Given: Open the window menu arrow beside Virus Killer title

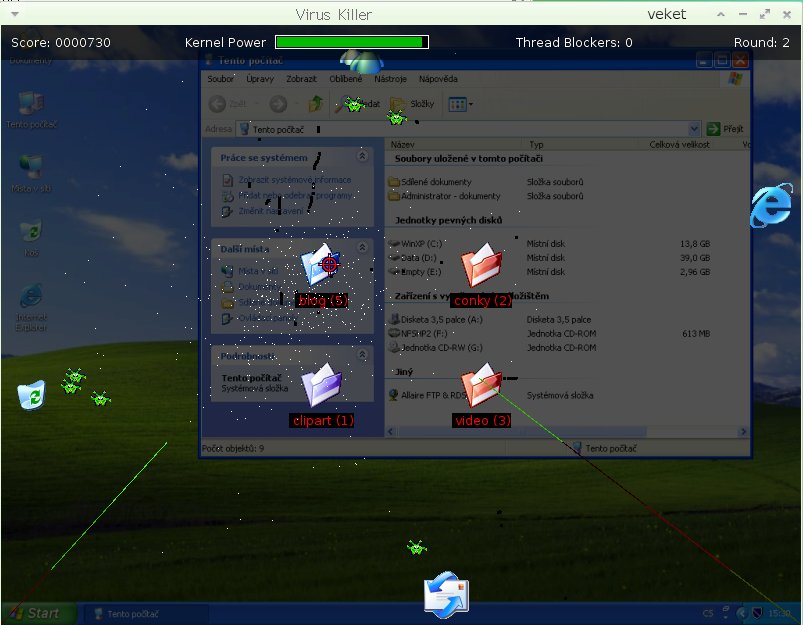Looking at the screenshot, I should (15, 14).
